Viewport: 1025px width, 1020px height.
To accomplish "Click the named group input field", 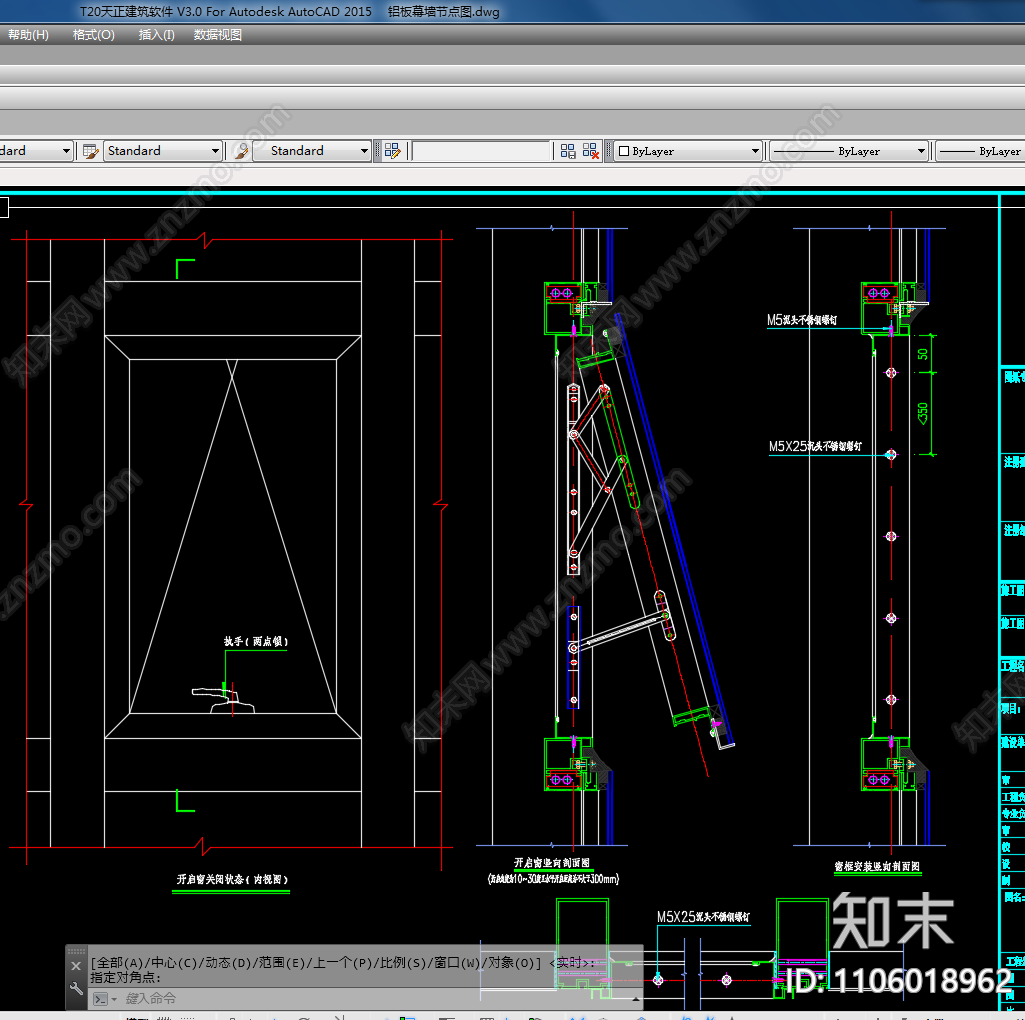I will (481, 151).
